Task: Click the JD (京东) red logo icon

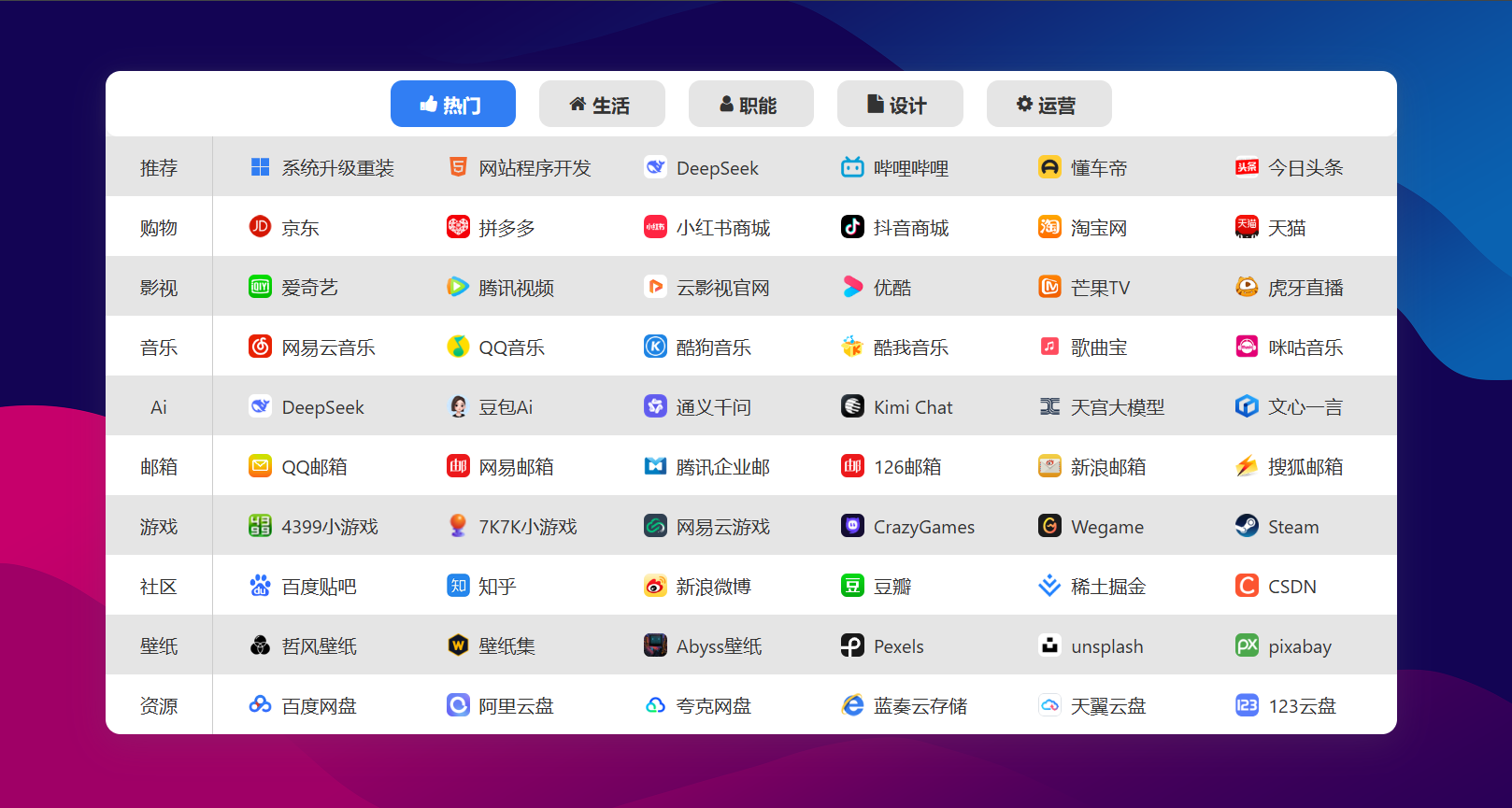Action: (260, 227)
